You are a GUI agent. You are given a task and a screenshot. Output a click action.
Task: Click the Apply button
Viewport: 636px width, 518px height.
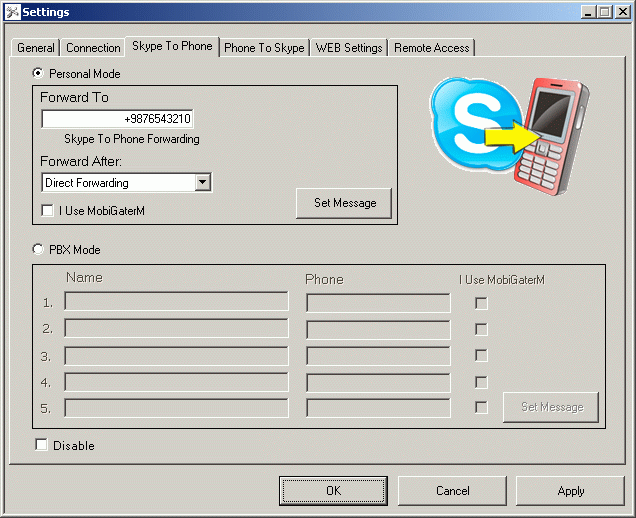tap(571, 491)
